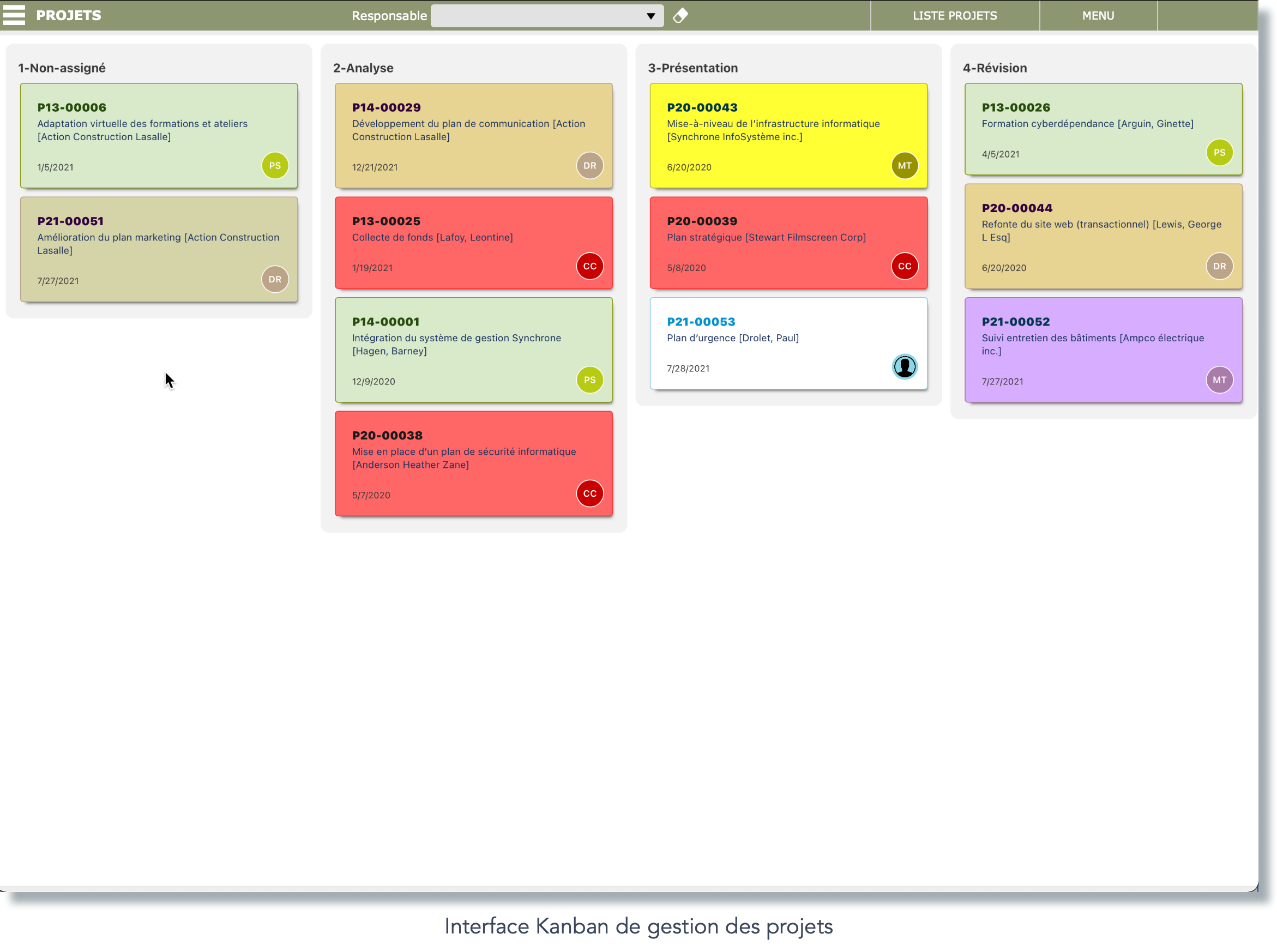Open the hamburger menu icon
This screenshot has width=1277, height=952.
point(14,15)
